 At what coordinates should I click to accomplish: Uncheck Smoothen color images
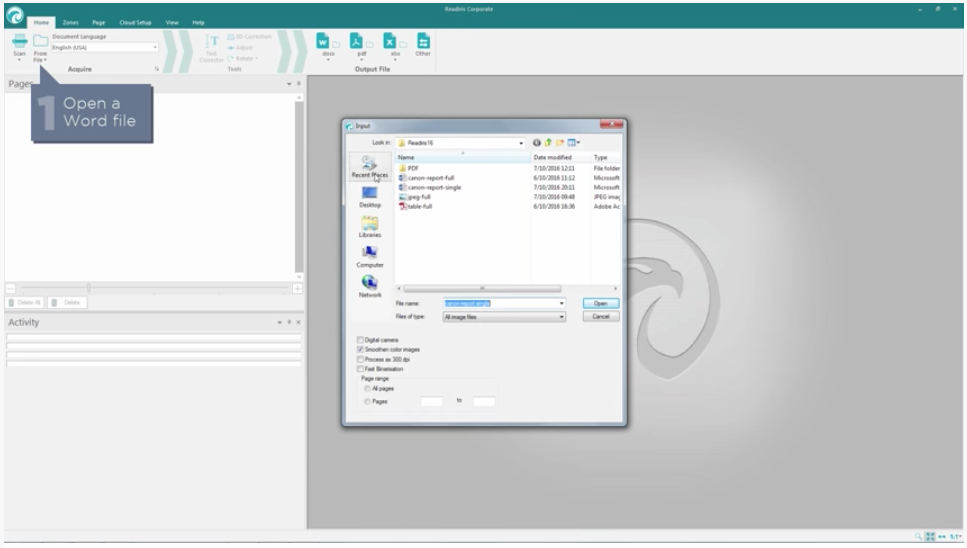pyautogui.click(x=361, y=350)
